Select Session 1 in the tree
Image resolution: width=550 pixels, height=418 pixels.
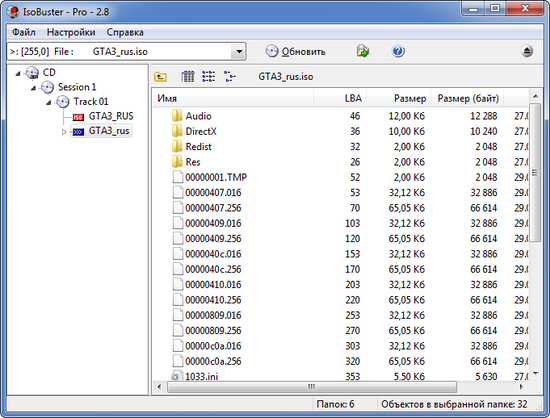(x=77, y=87)
